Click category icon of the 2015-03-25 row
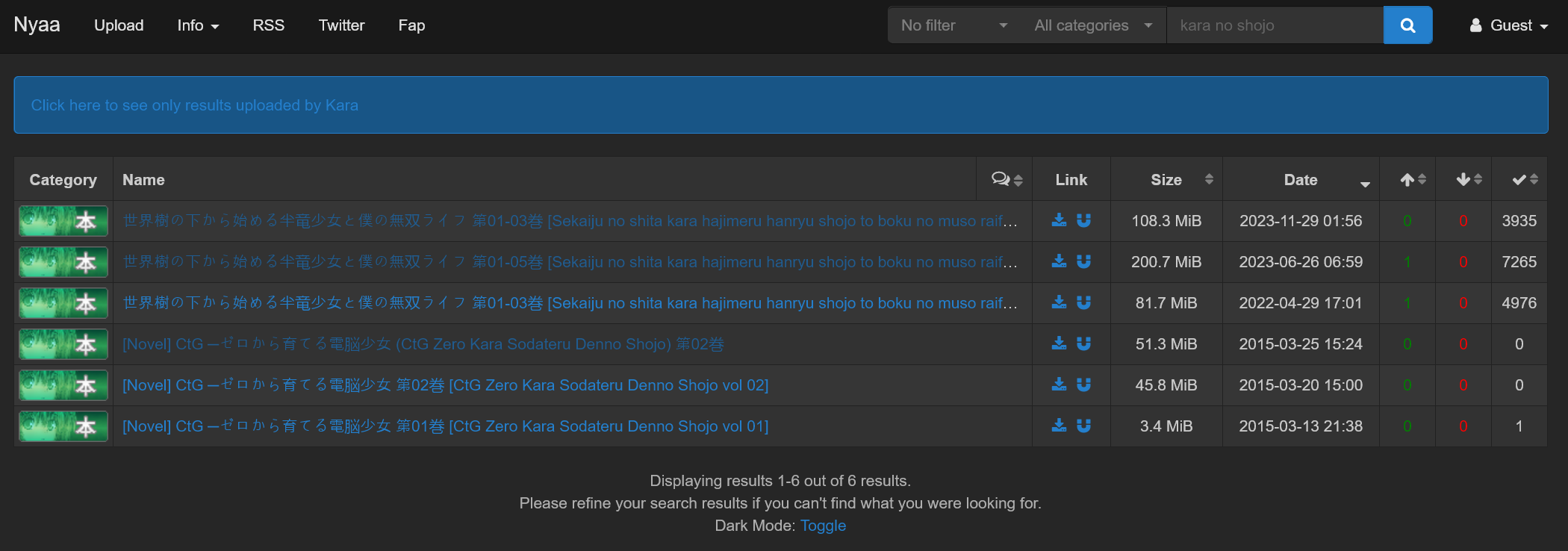Image resolution: width=1568 pixels, height=551 pixels. 63,344
